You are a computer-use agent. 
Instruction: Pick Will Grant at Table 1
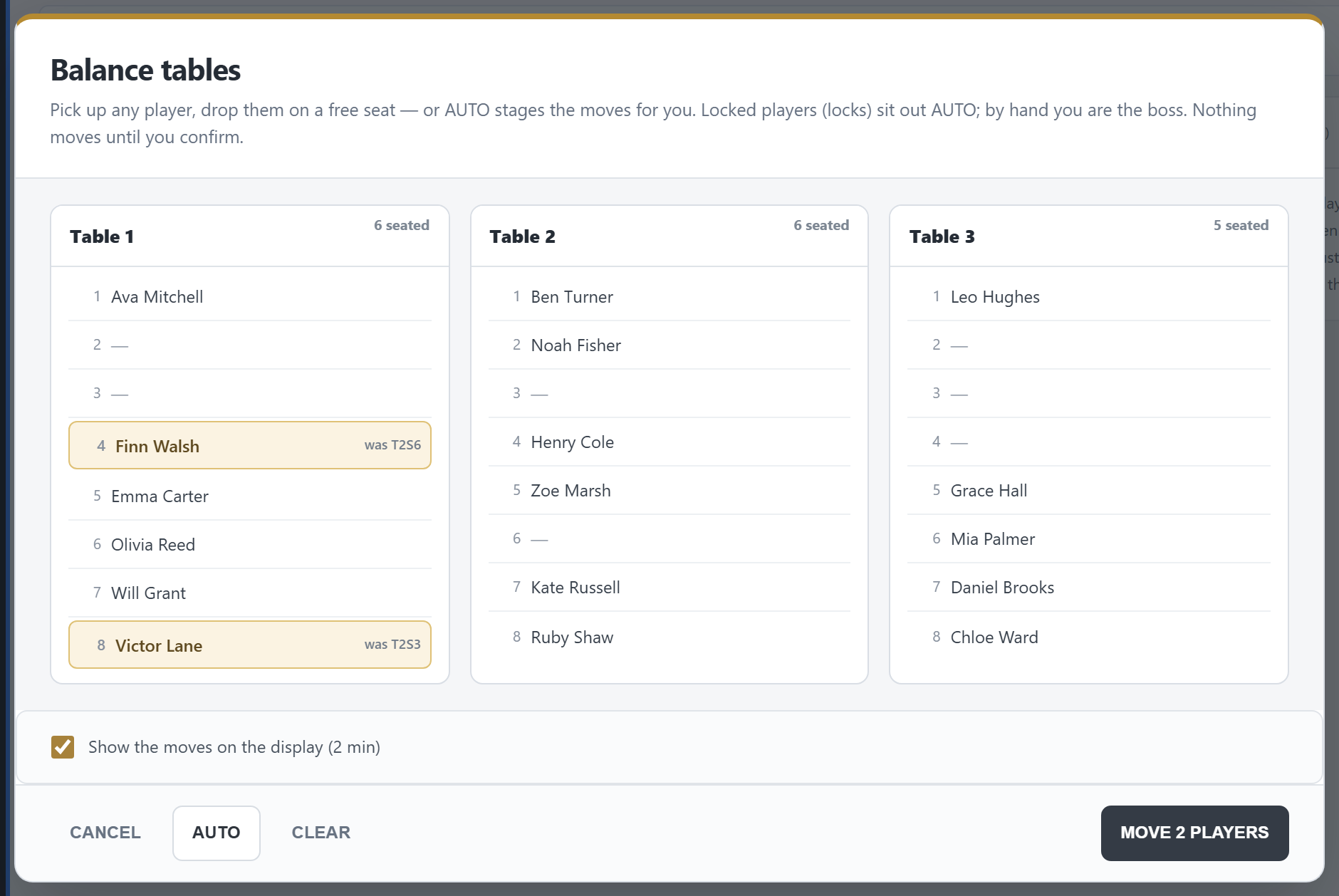[x=250, y=593]
